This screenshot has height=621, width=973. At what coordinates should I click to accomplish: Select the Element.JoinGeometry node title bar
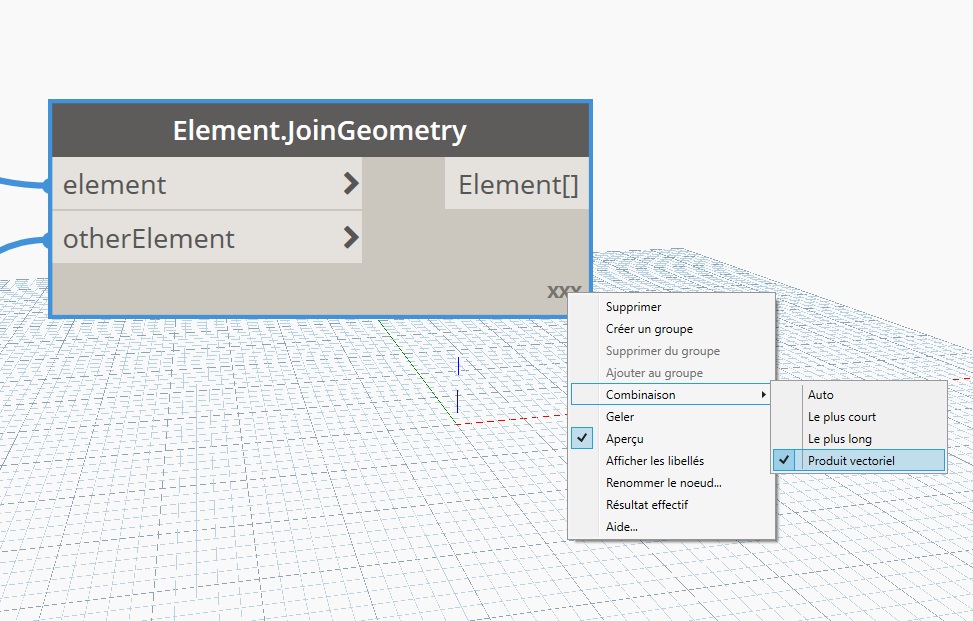(320, 130)
